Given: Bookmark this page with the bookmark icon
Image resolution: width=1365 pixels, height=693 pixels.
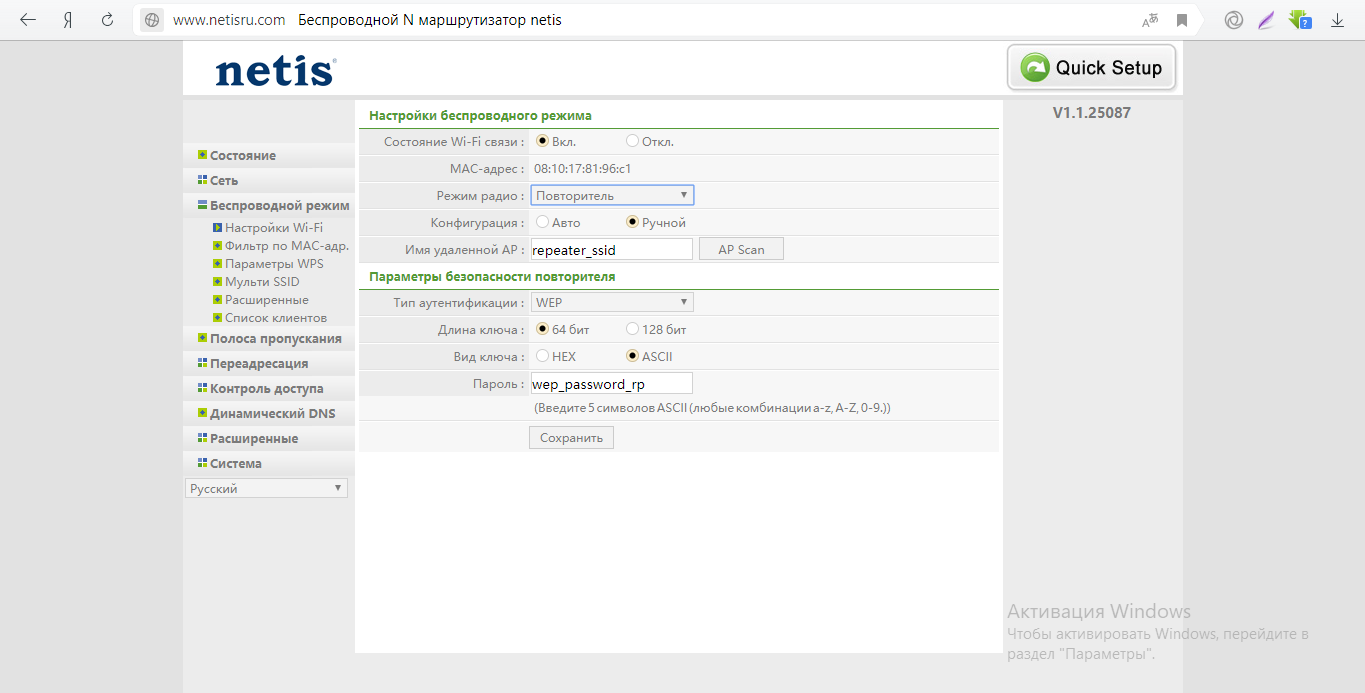Looking at the screenshot, I should pyautogui.click(x=1182, y=20).
